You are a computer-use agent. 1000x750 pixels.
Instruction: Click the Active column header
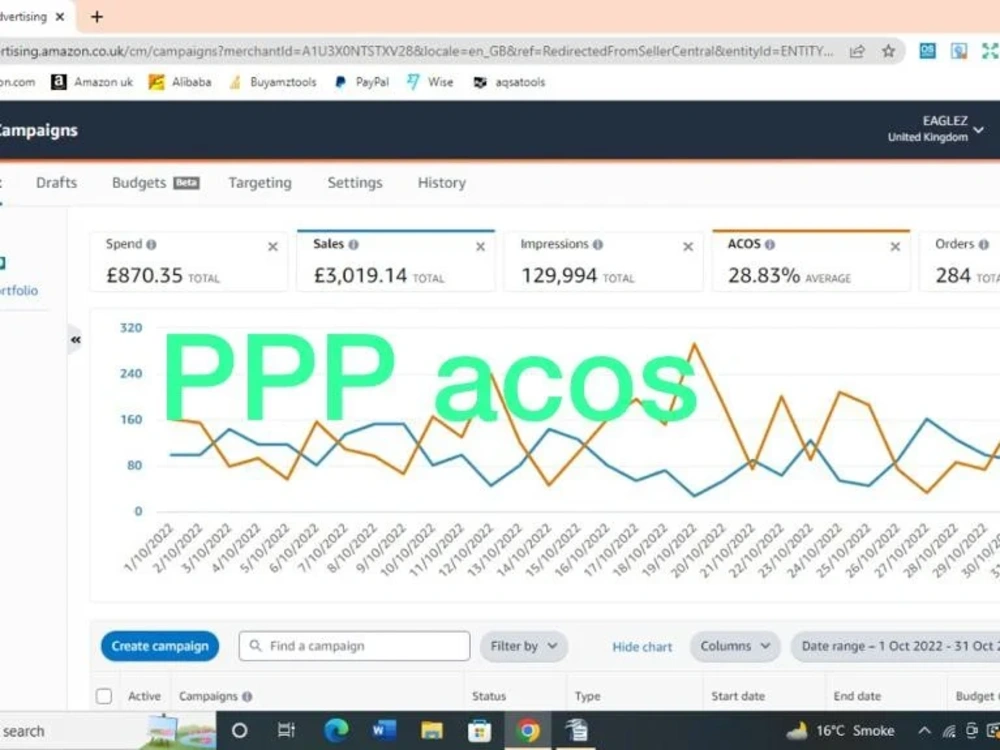pos(144,696)
